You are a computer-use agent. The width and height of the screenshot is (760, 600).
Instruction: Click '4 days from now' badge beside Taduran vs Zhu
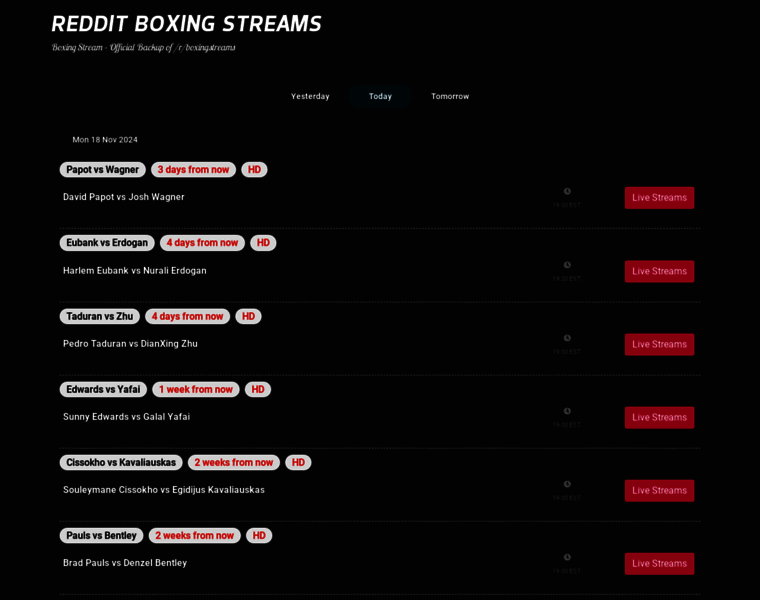(188, 316)
